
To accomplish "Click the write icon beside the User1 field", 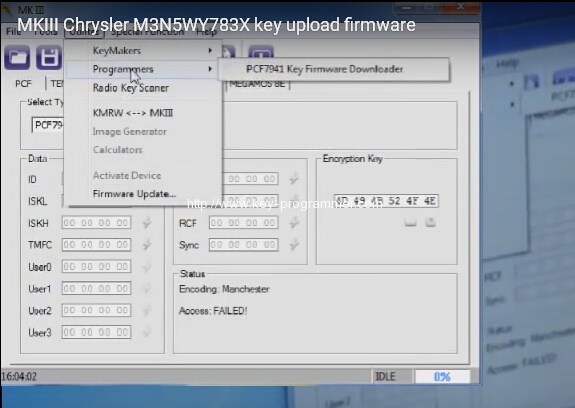I will (x=147, y=288).
